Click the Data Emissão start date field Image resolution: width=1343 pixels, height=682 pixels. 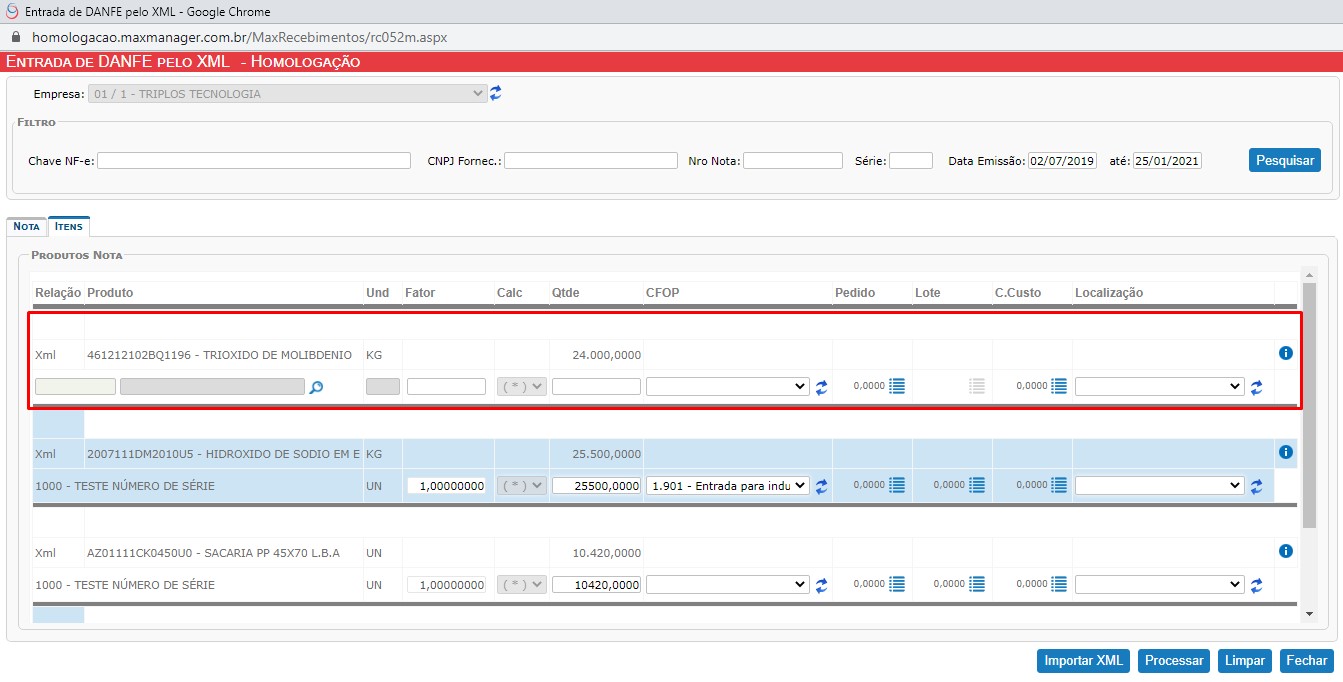[x=1062, y=161]
